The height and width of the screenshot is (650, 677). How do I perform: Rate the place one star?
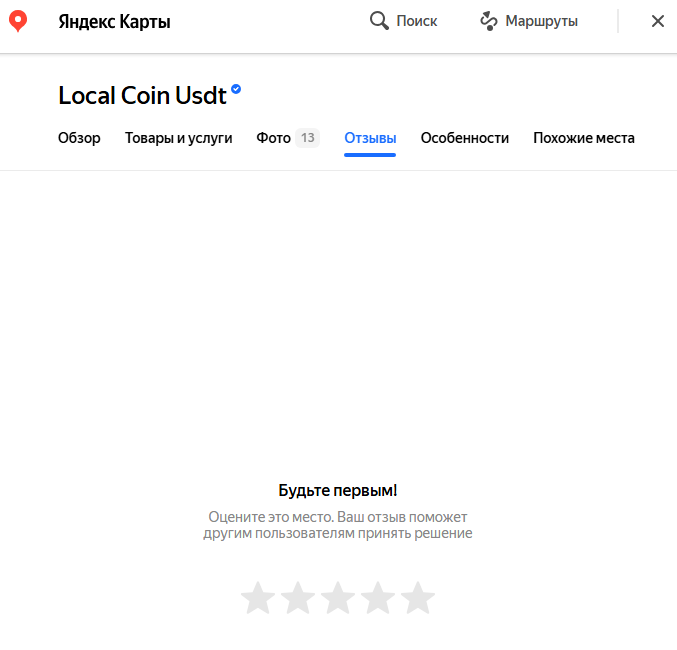[x=258, y=598]
